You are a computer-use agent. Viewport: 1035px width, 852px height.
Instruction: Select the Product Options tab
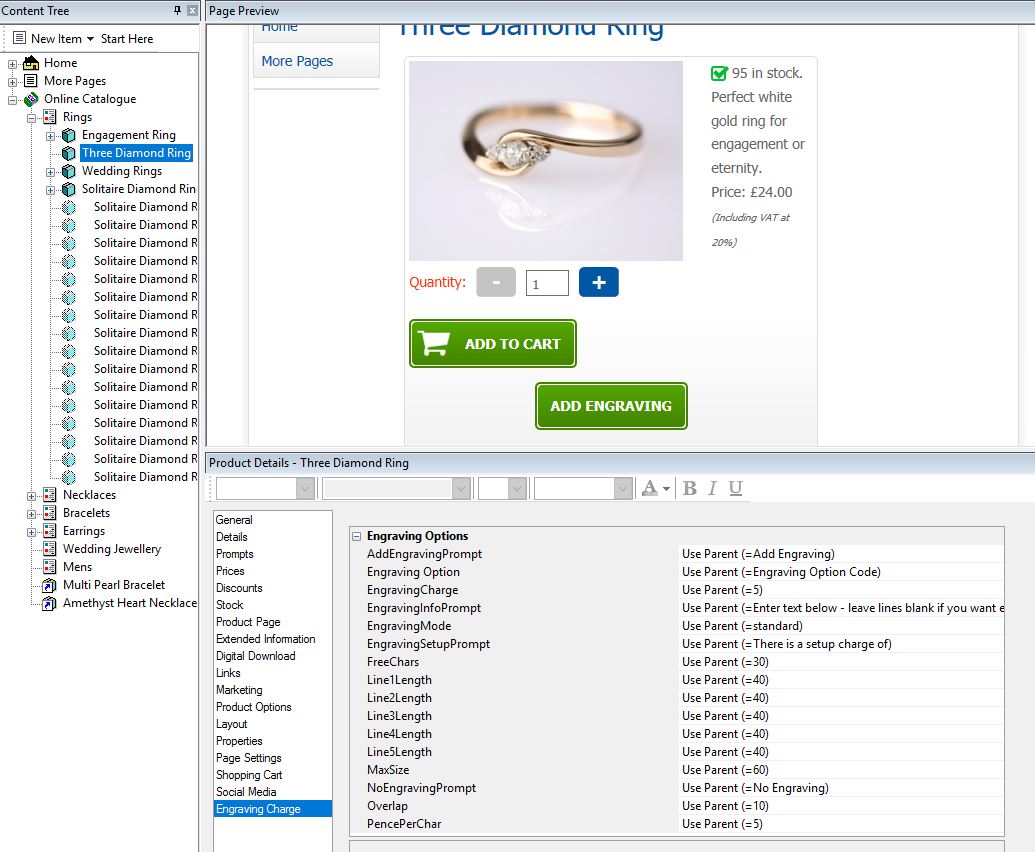coord(253,707)
